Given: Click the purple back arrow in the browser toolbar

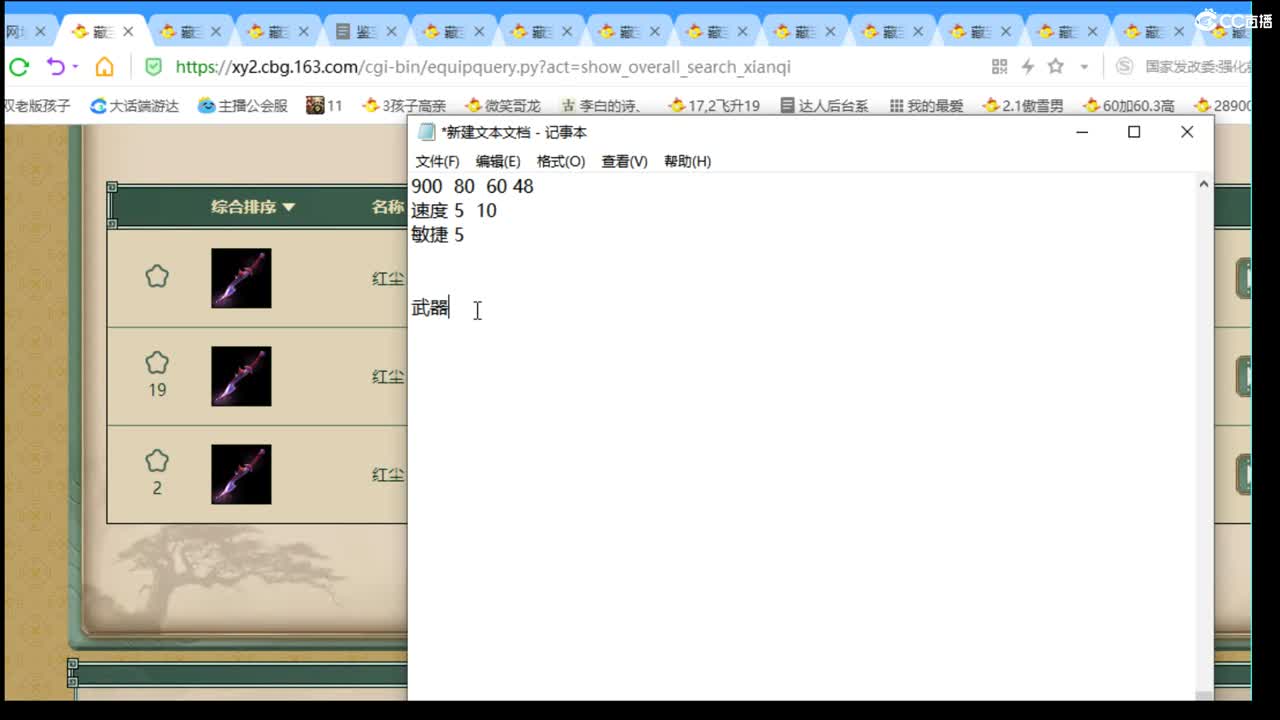Looking at the screenshot, I should coord(55,67).
